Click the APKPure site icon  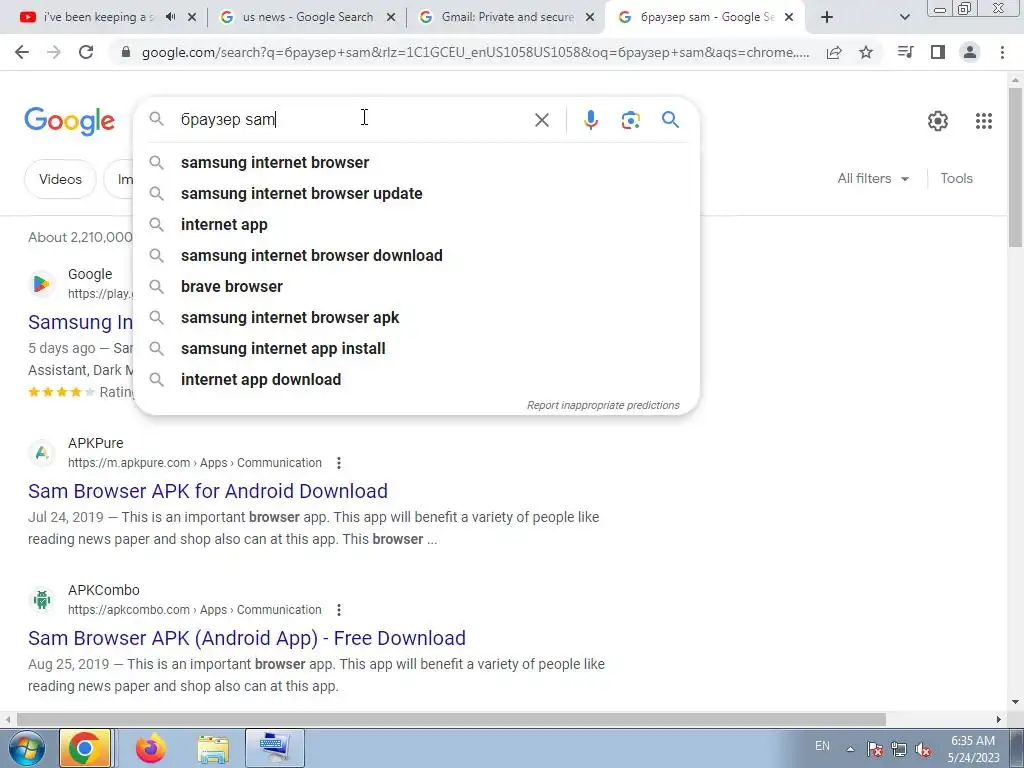pos(42,452)
